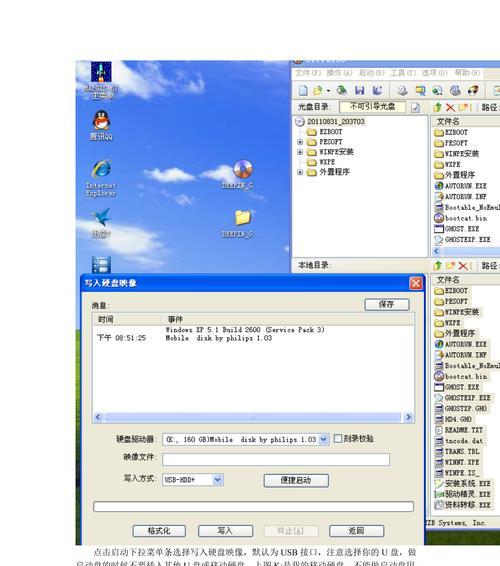Click the Save floppy disk icon
This screenshot has width=500, height=566.
click(x=360, y=90)
